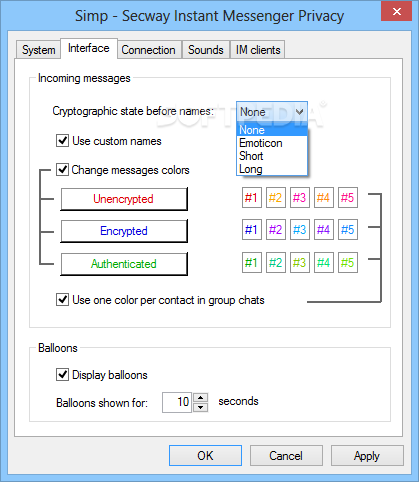Pick Authenticated color swatch #5
Image resolution: width=419 pixels, height=482 pixels.
[348, 263]
